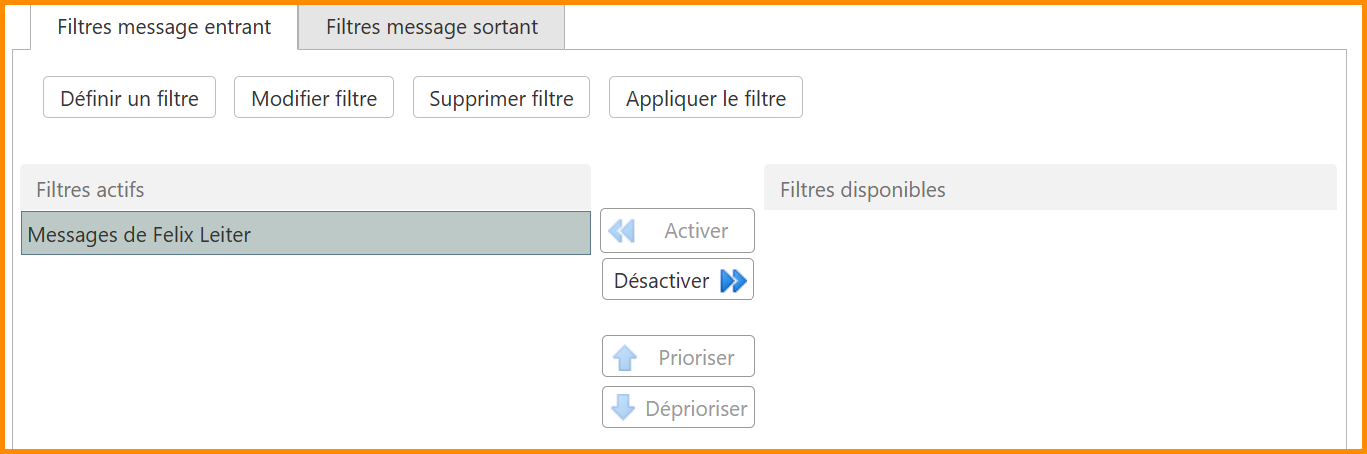
Task: Click the Filtres disponibles list header
Action: [1050, 189]
